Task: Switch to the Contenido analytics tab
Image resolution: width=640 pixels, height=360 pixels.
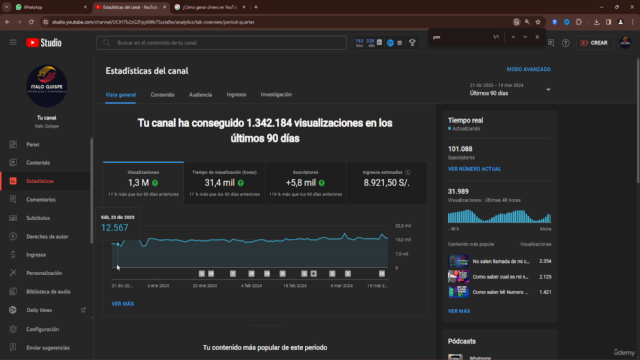Action: point(162,95)
